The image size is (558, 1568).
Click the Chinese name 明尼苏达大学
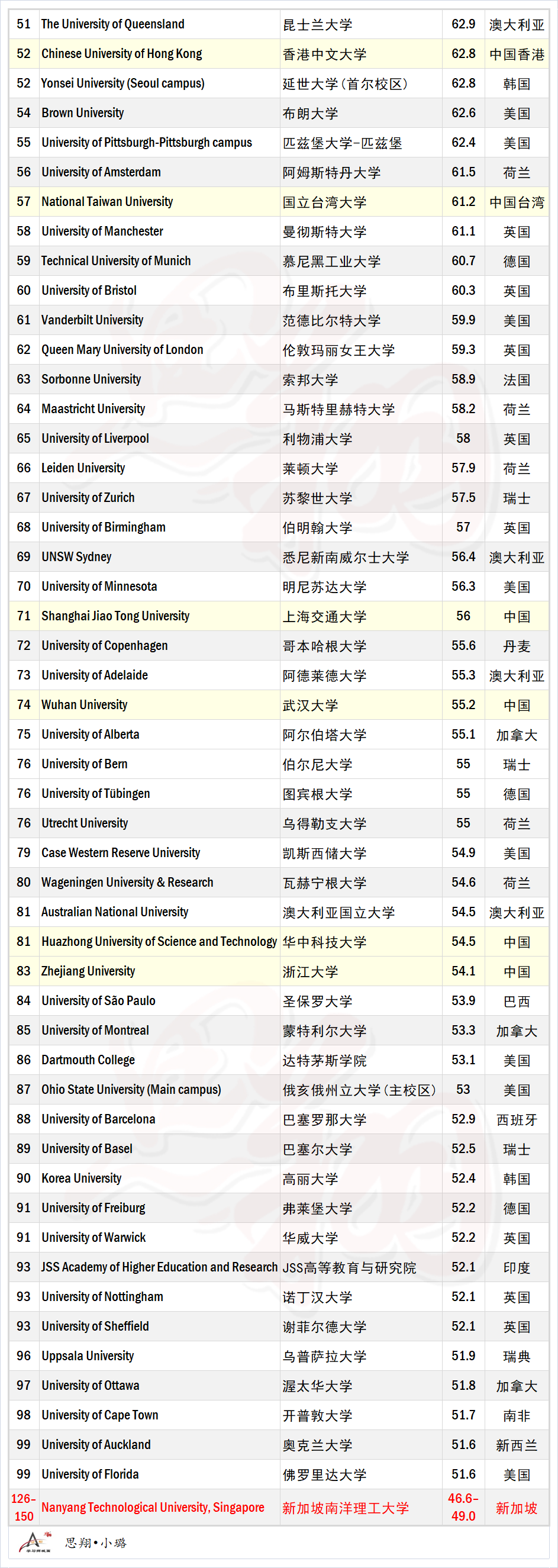coord(324,587)
